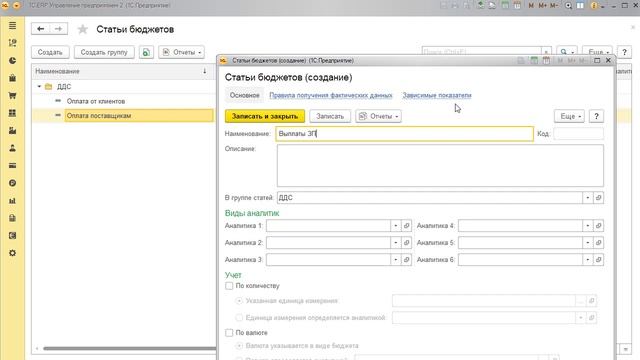Open the Еще menu in the creation dialog
The width and height of the screenshot is (640, 360).
tap(569, 116)
